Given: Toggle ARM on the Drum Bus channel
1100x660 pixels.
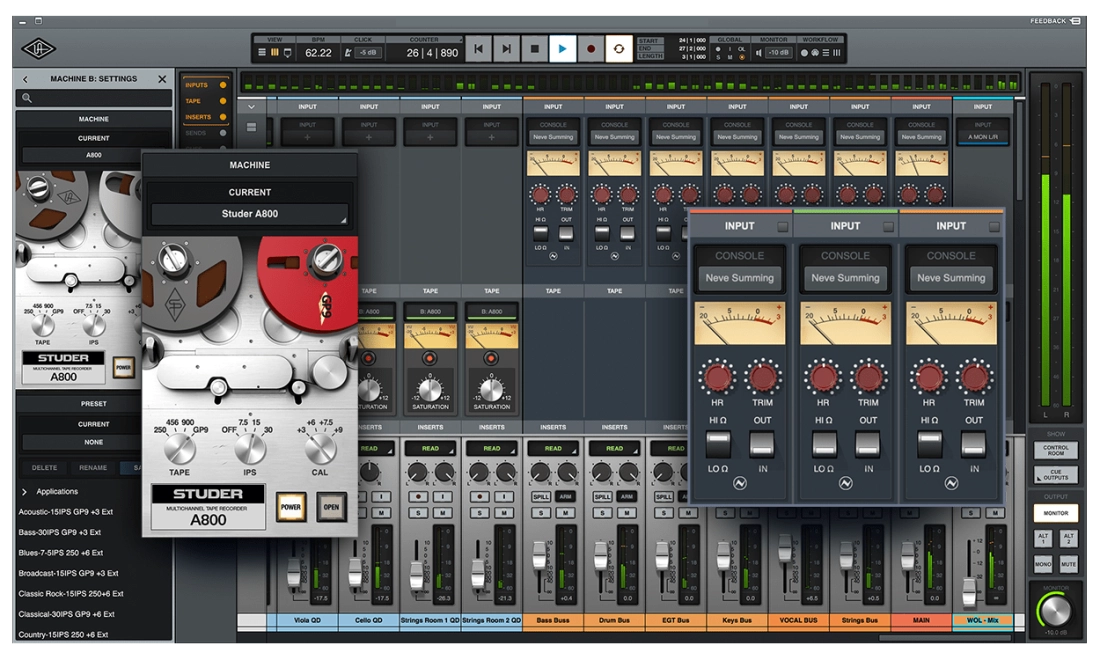Looking at the screenshot, I should click(x=627, y=497).
